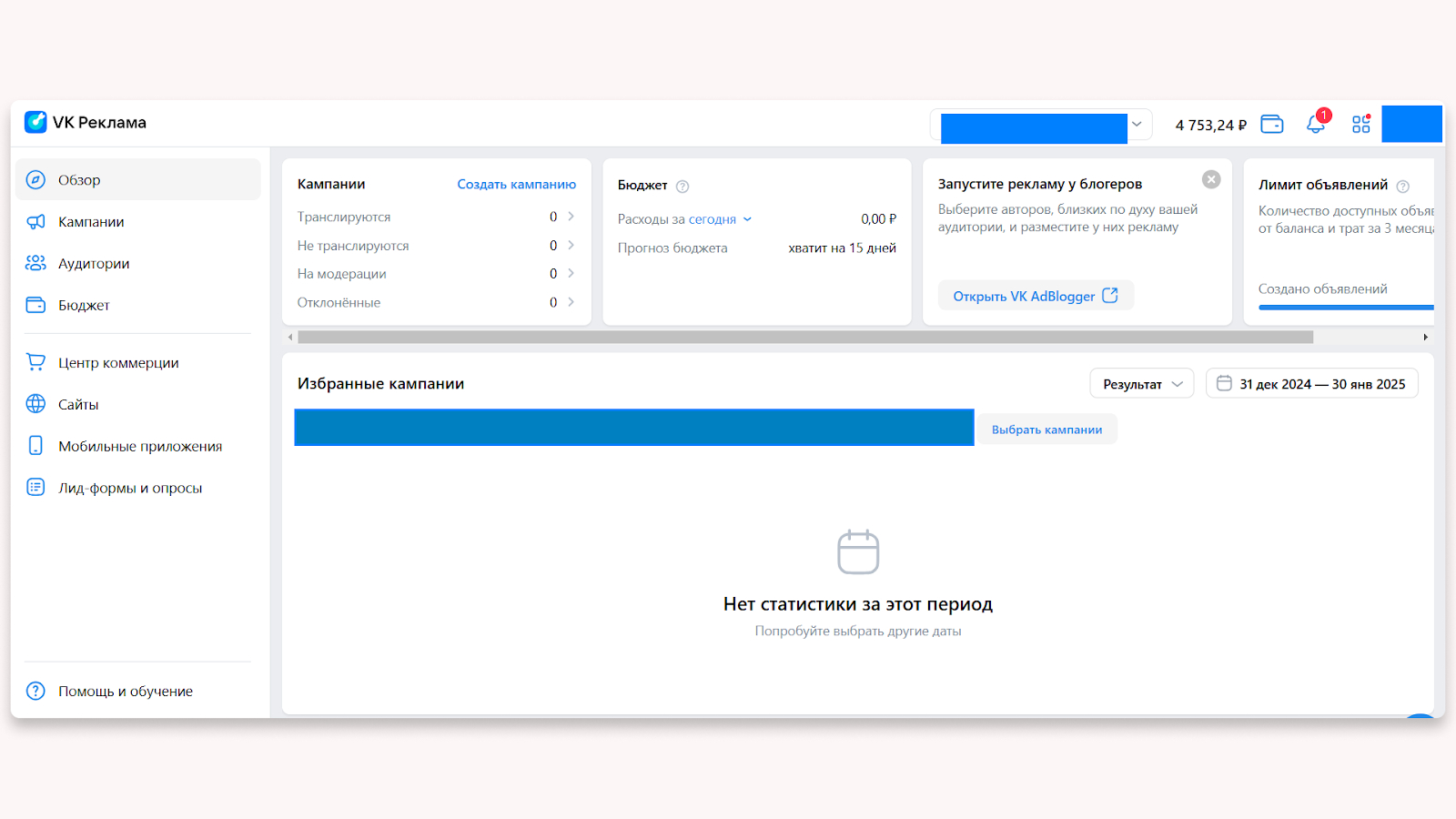This screenshot has width=1456, height=819.
Task: Click the Бюджет wallet icon in sidebar
Action: point(35,305)
